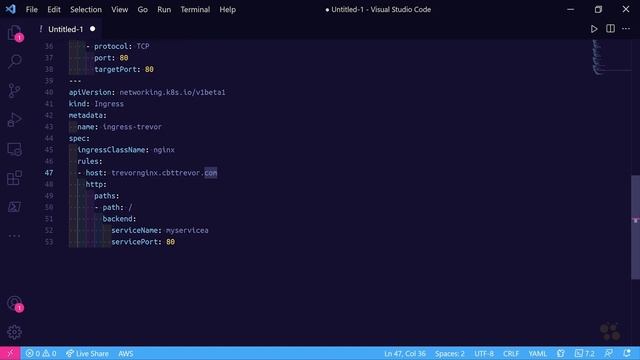Click 'serviceName: myservicea' text

[160, 230]
